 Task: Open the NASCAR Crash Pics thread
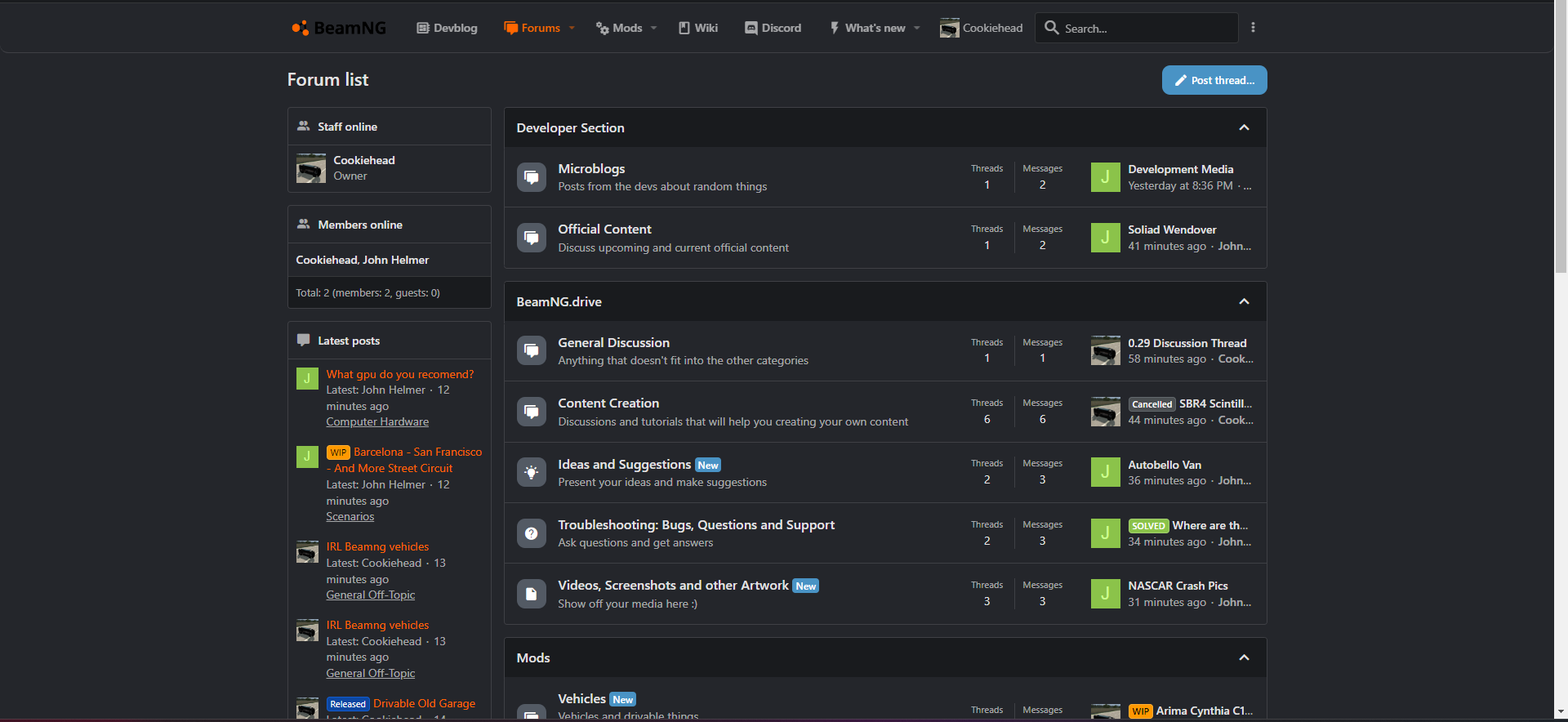pos(1178,586)
